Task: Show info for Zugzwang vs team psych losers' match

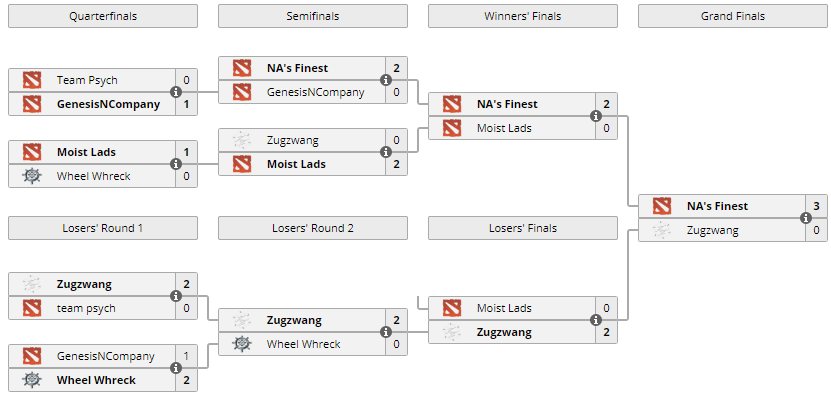Action: click(x=176, y=296)
